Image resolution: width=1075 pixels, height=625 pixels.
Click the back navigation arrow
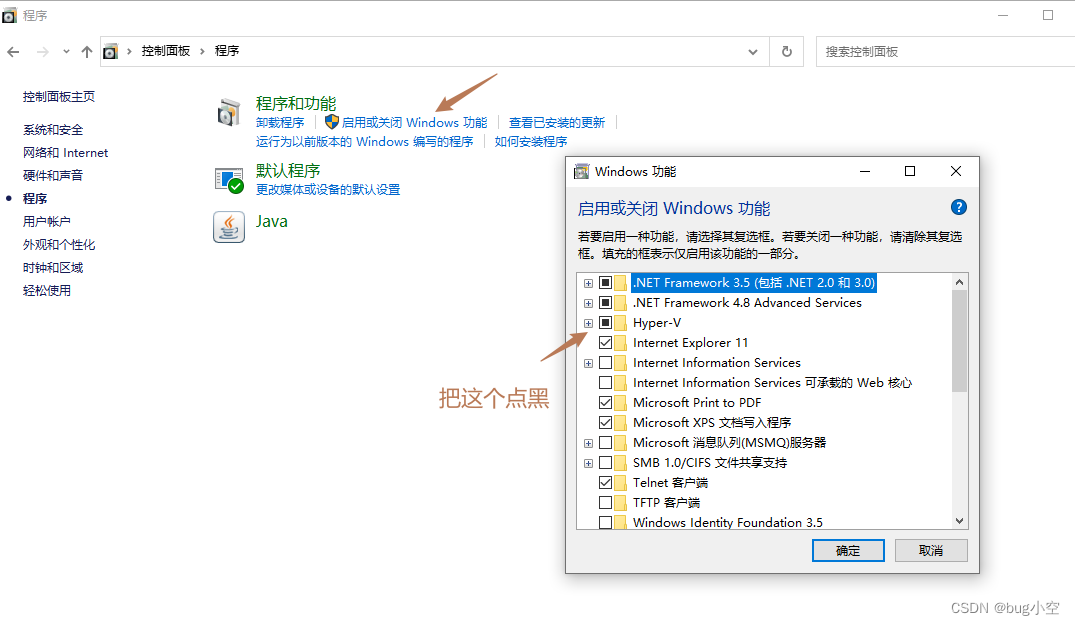(13, 51)
